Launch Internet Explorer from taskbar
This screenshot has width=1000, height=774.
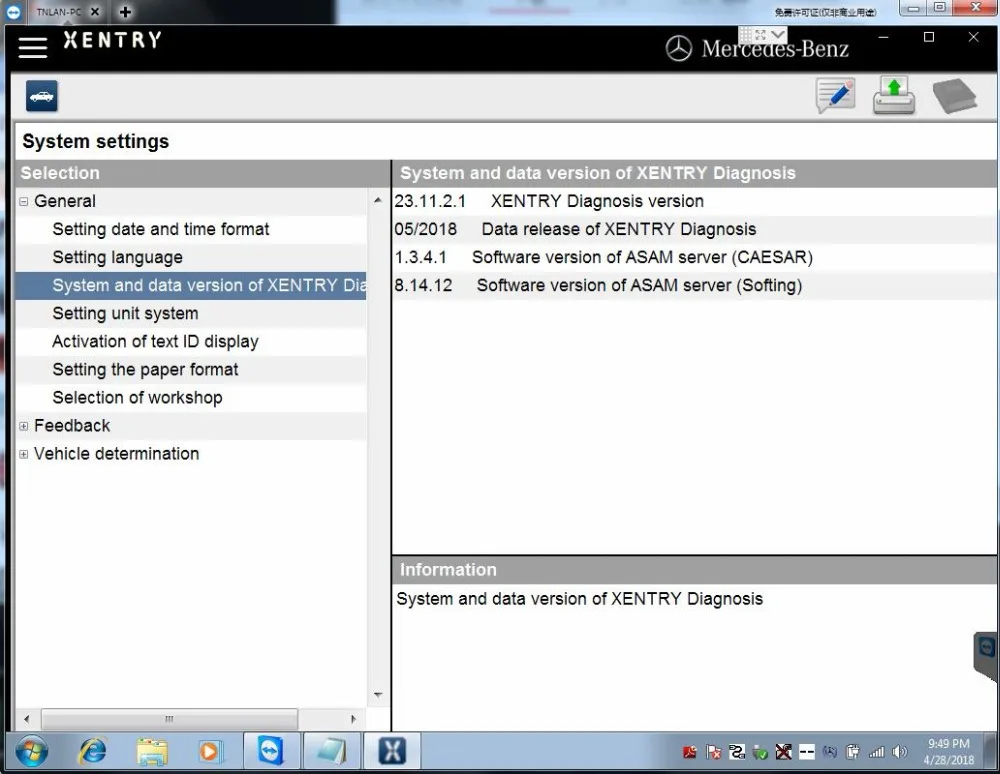pyautogui.click(x=93, y=752)
